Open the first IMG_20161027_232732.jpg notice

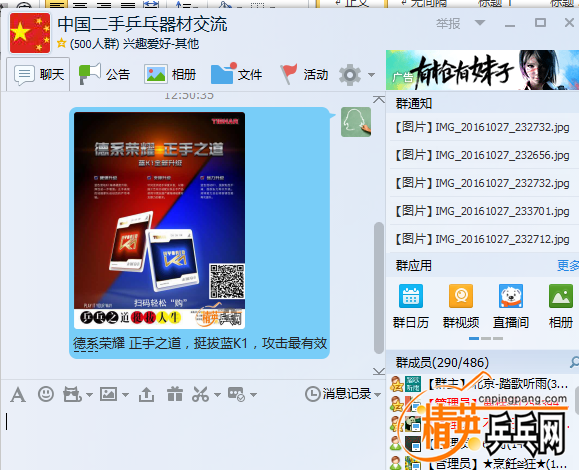(x=482, y=127)
